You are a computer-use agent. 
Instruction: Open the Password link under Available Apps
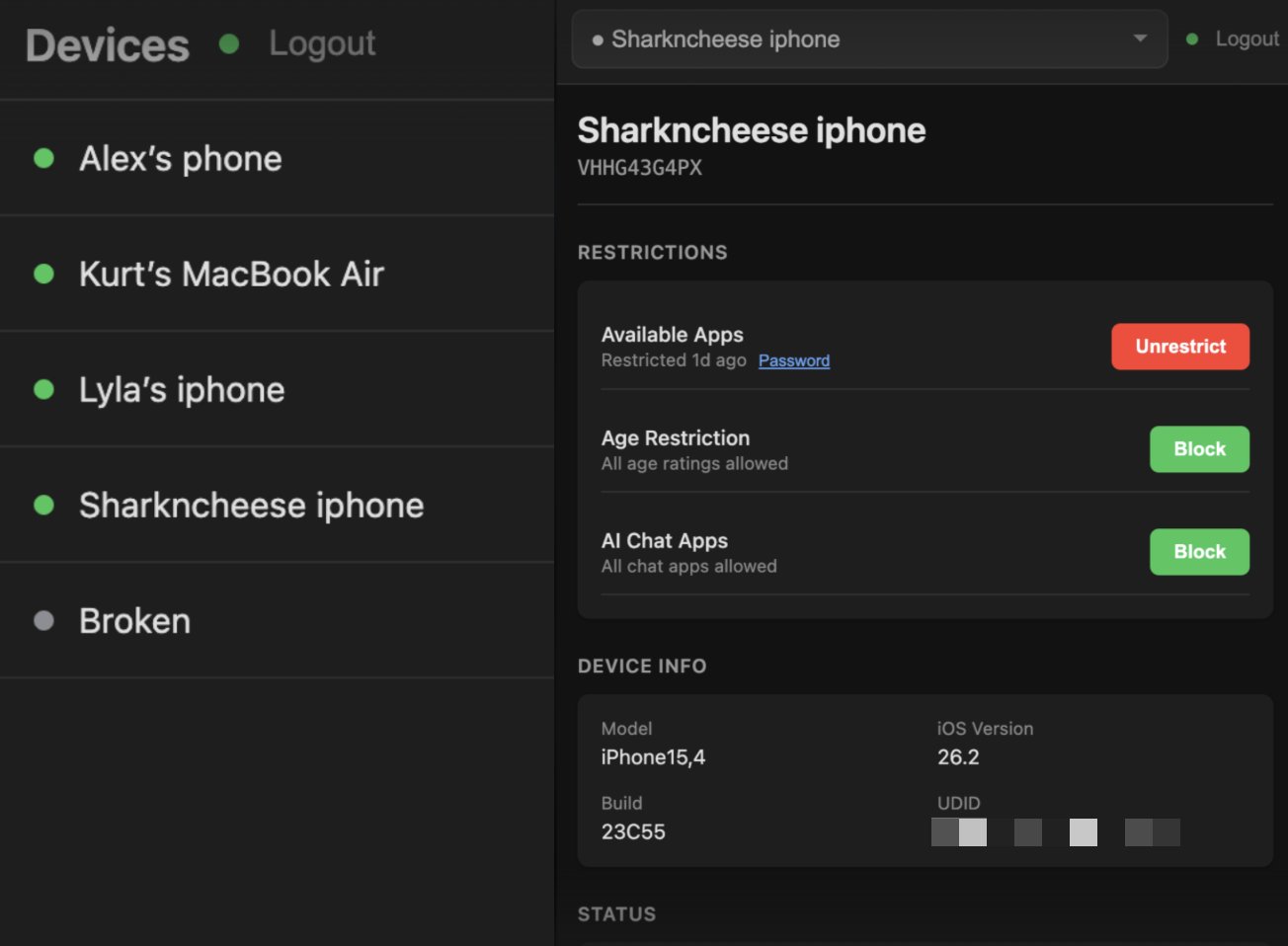pos(793,360)
